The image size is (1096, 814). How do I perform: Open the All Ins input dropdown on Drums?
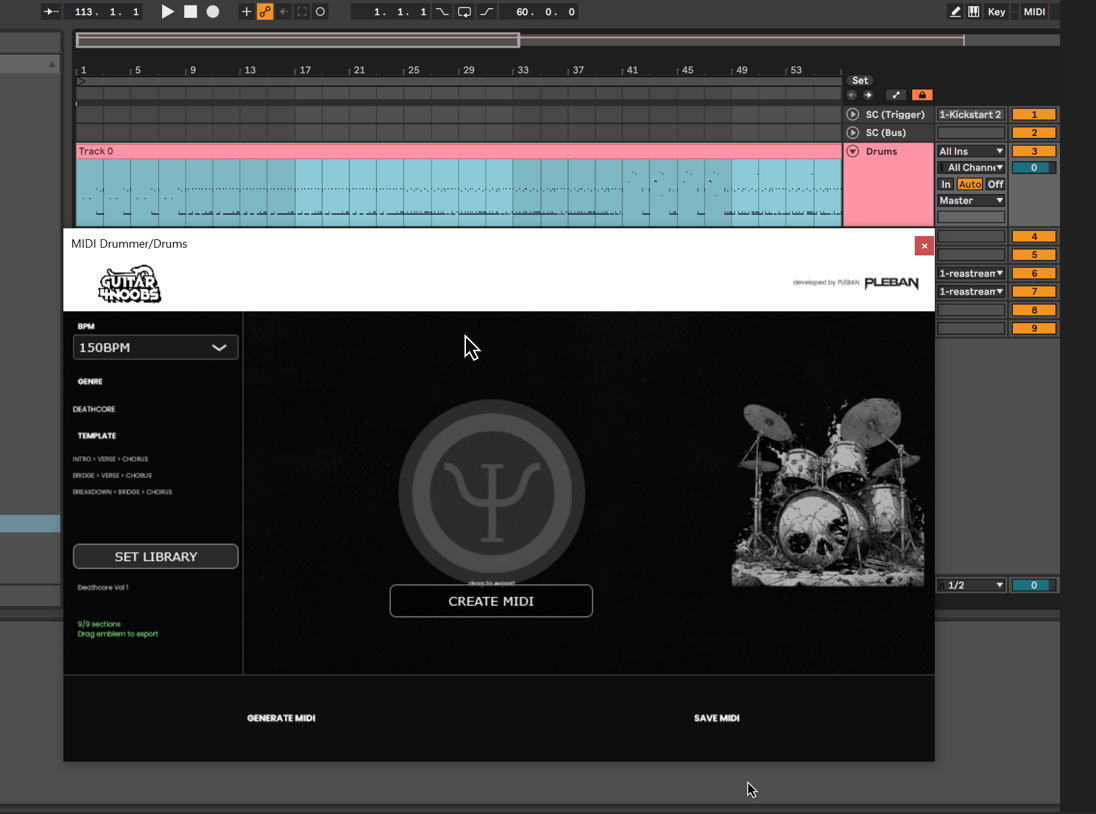969,150
